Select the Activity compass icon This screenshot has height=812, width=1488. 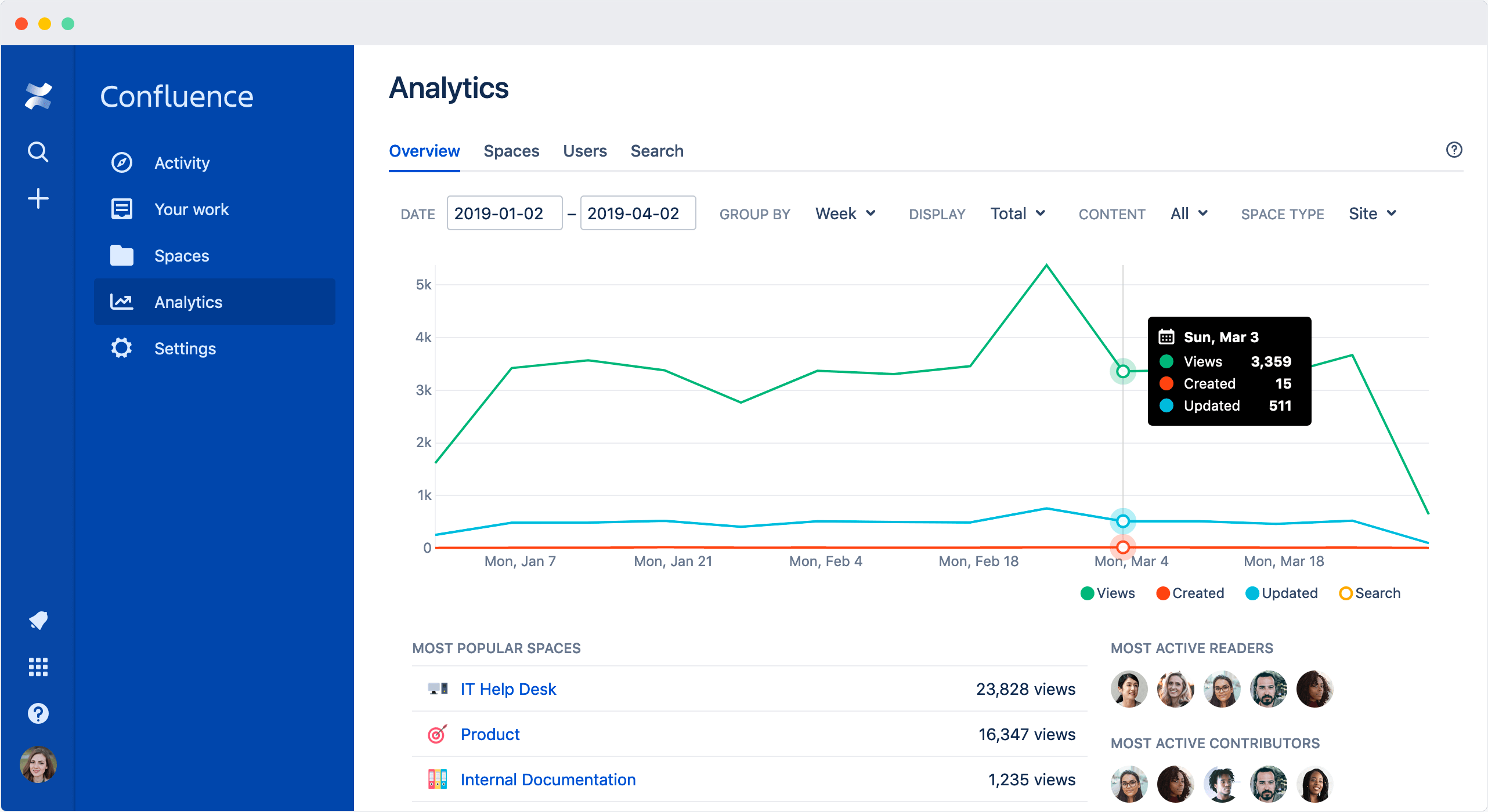[x=121, y=162]
